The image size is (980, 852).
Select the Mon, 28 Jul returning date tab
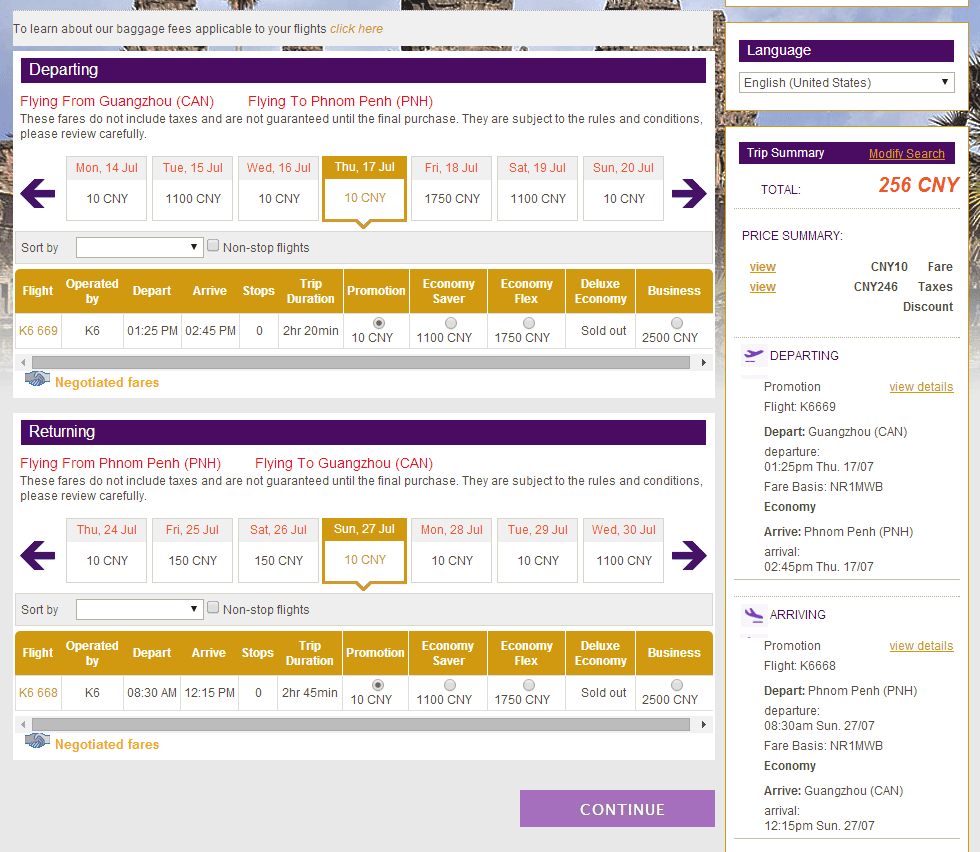coord(452,550)
